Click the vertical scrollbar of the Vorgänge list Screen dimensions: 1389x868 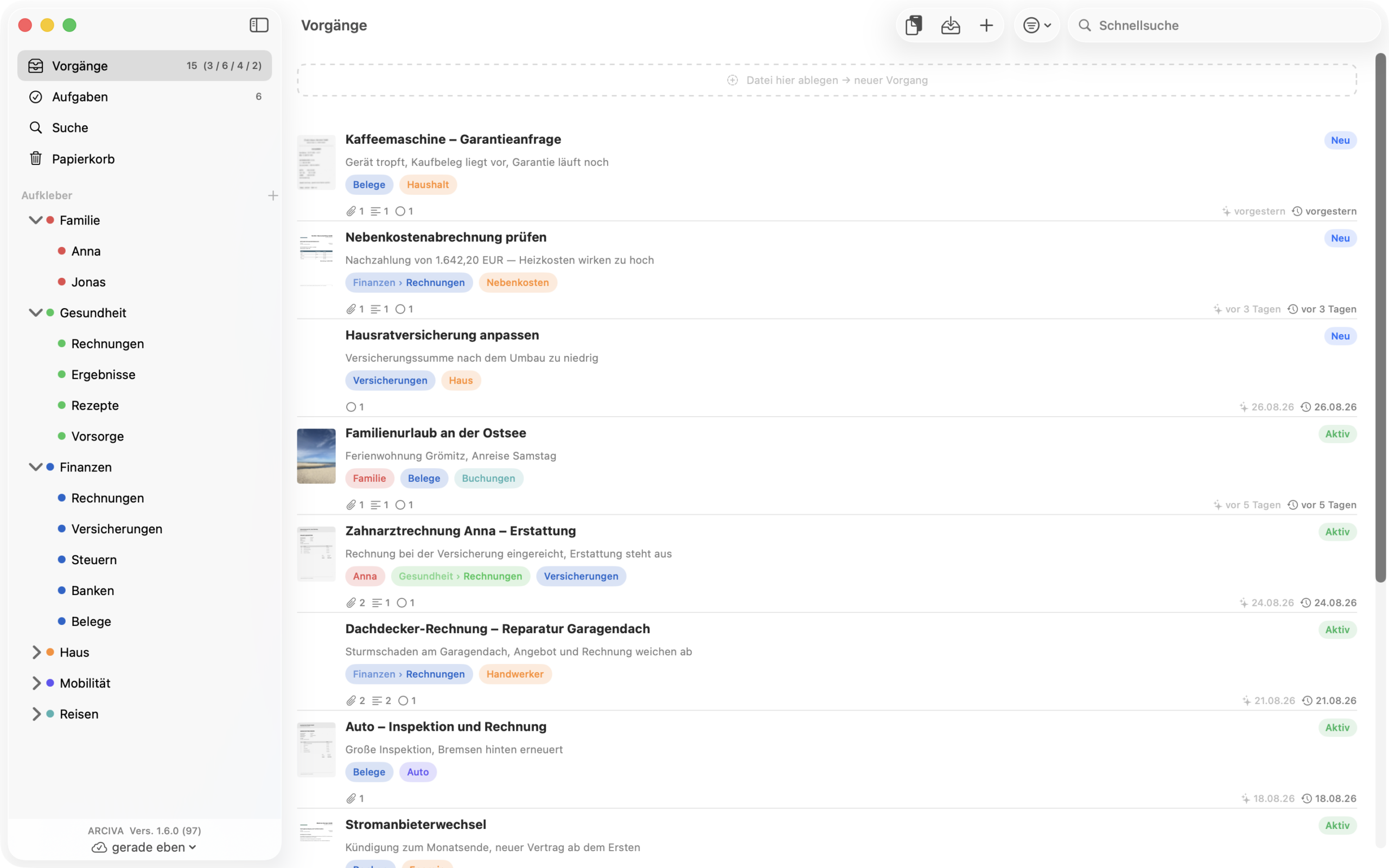(1380, 318)
